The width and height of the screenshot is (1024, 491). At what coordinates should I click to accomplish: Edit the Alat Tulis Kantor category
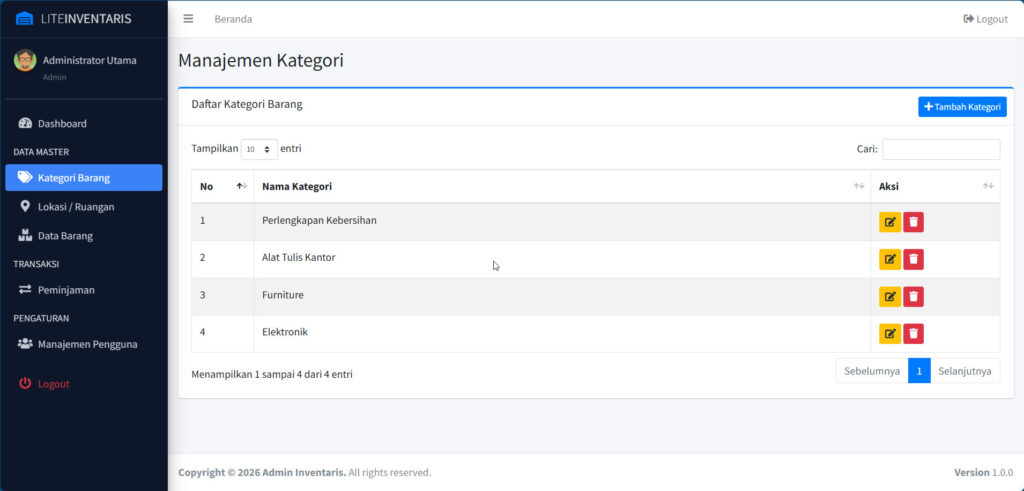tap(889, 259)
